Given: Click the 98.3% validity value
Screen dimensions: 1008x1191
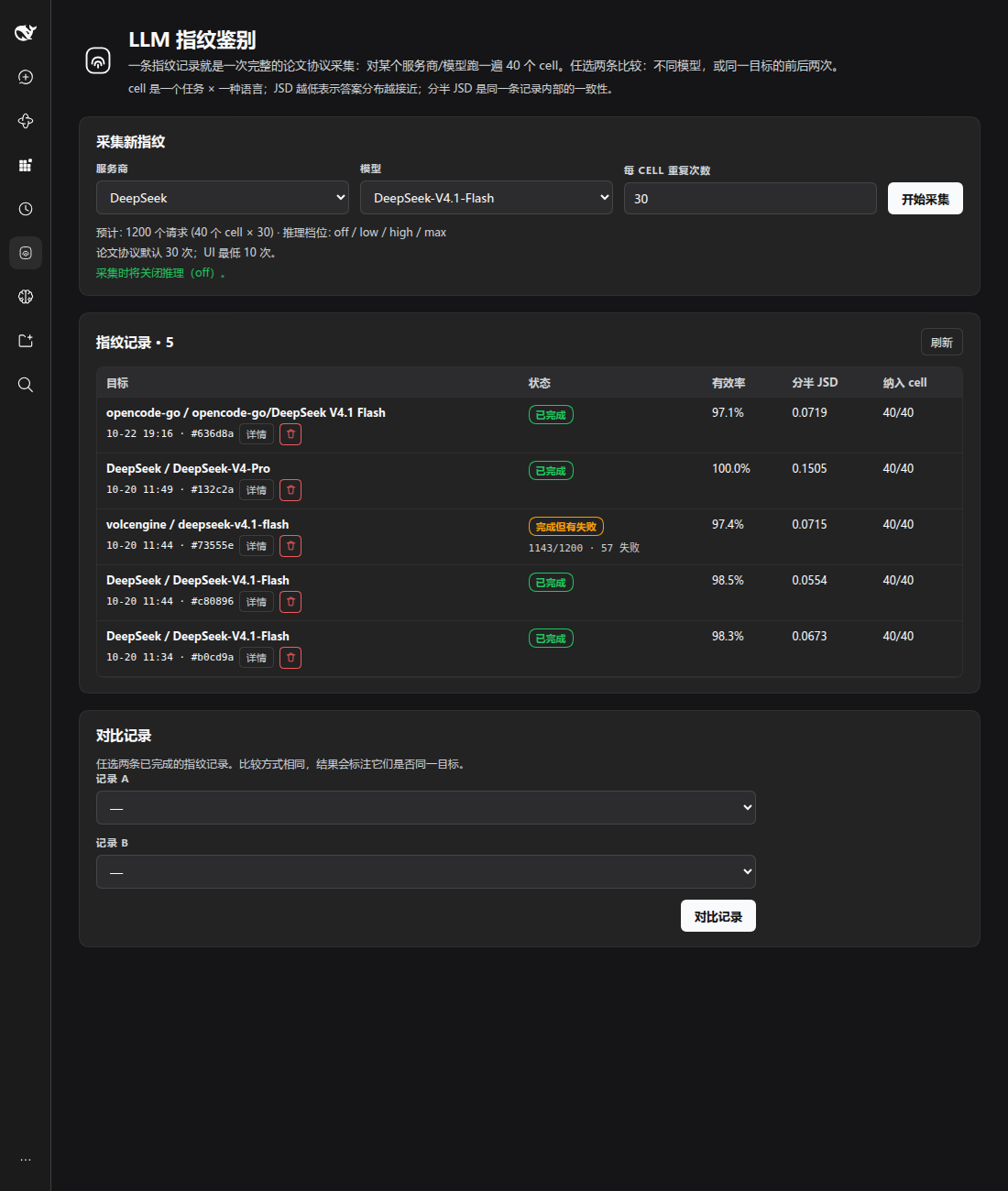Looking at the screenshot, I should pos(728,636).
